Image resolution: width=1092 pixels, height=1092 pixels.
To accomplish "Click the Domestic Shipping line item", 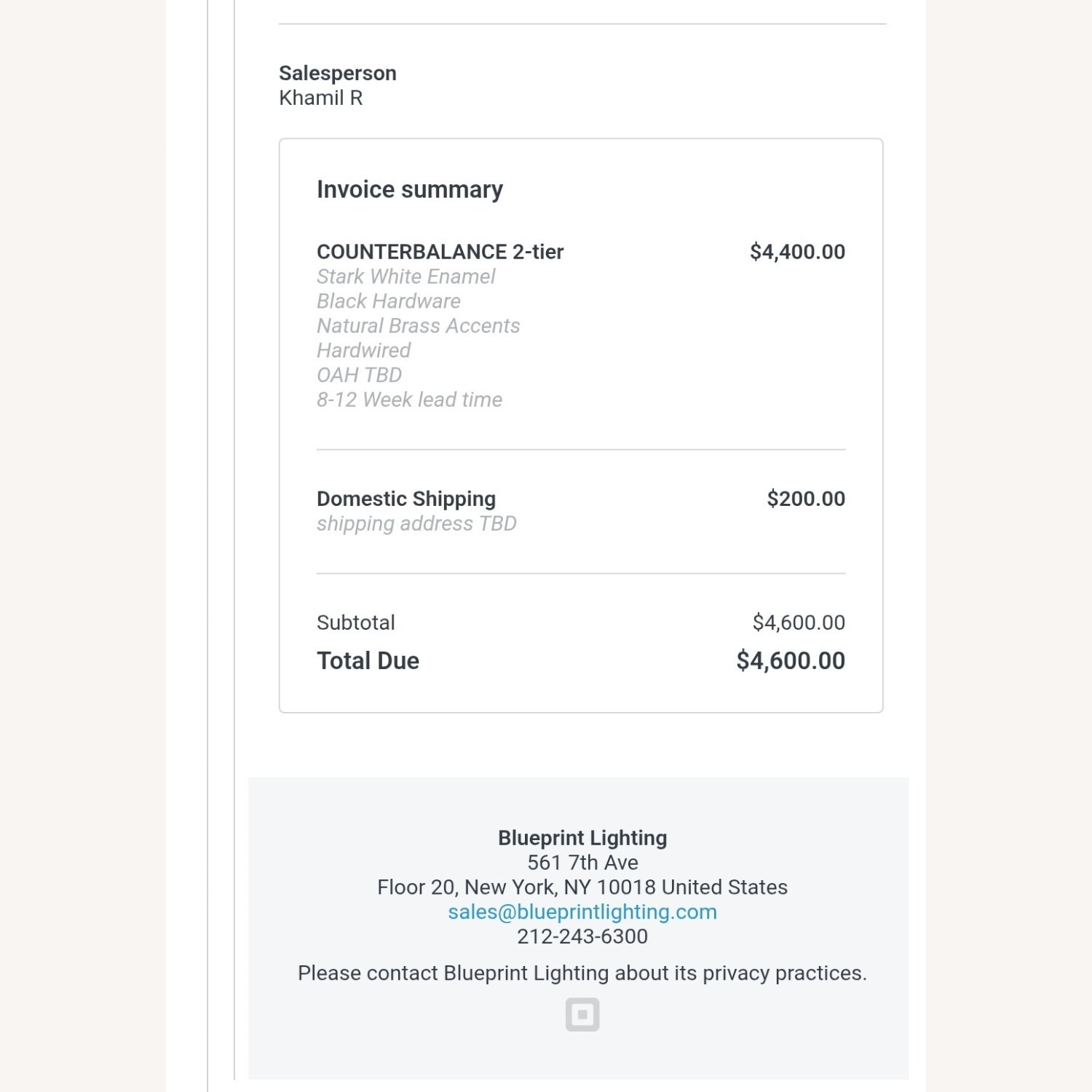I will [x=406, y=499].
